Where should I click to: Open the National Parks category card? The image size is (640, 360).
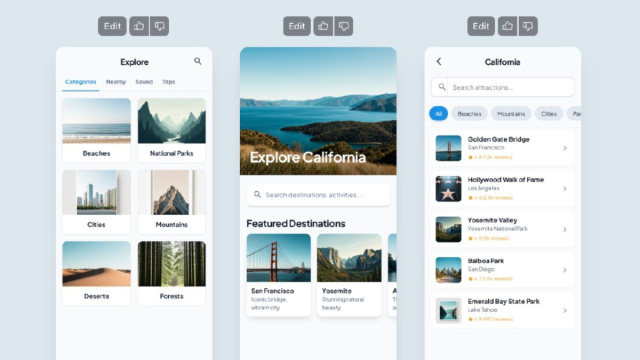pos(172,130)
